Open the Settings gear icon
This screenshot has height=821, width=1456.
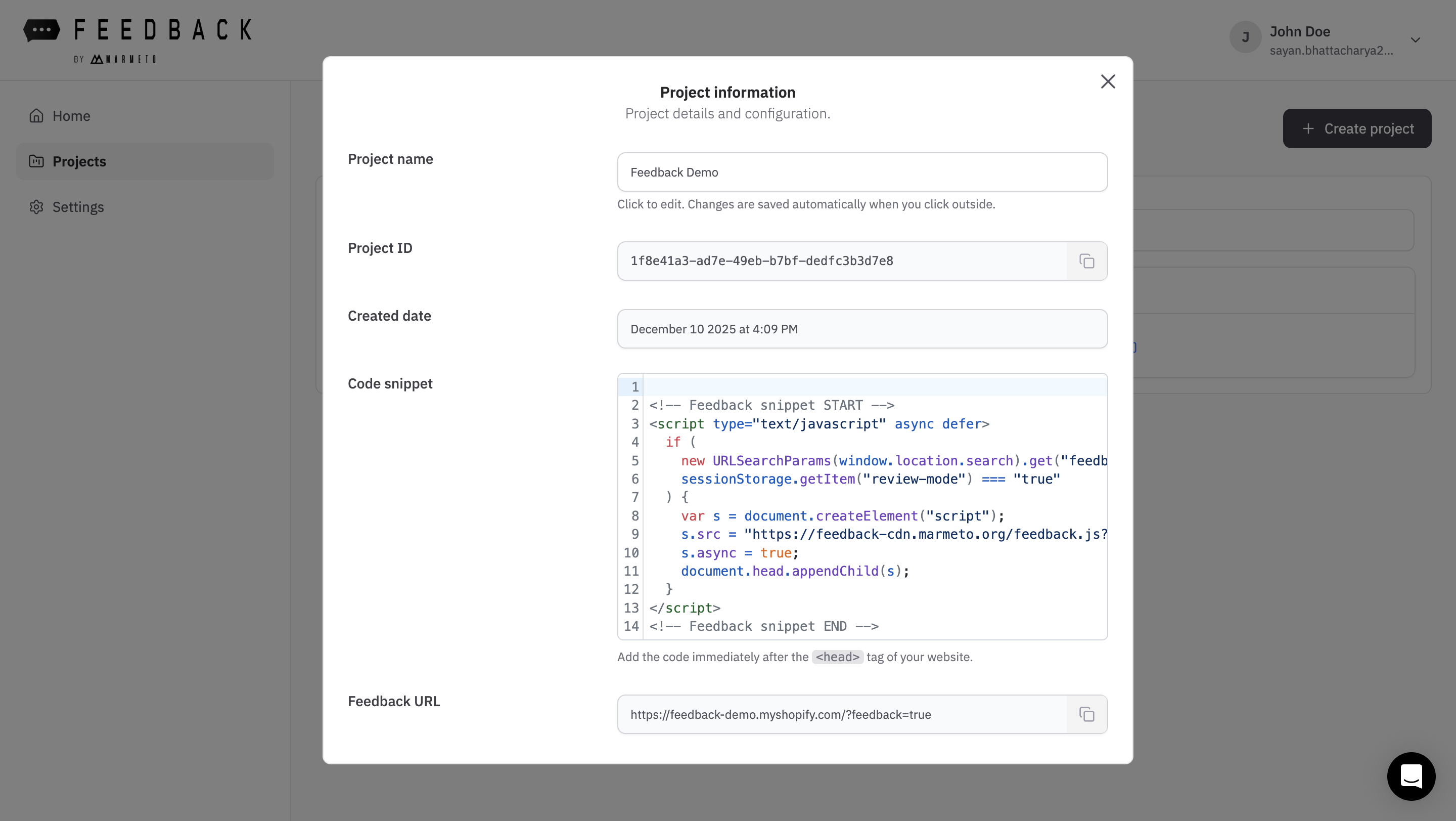click(x=36, y=207)
